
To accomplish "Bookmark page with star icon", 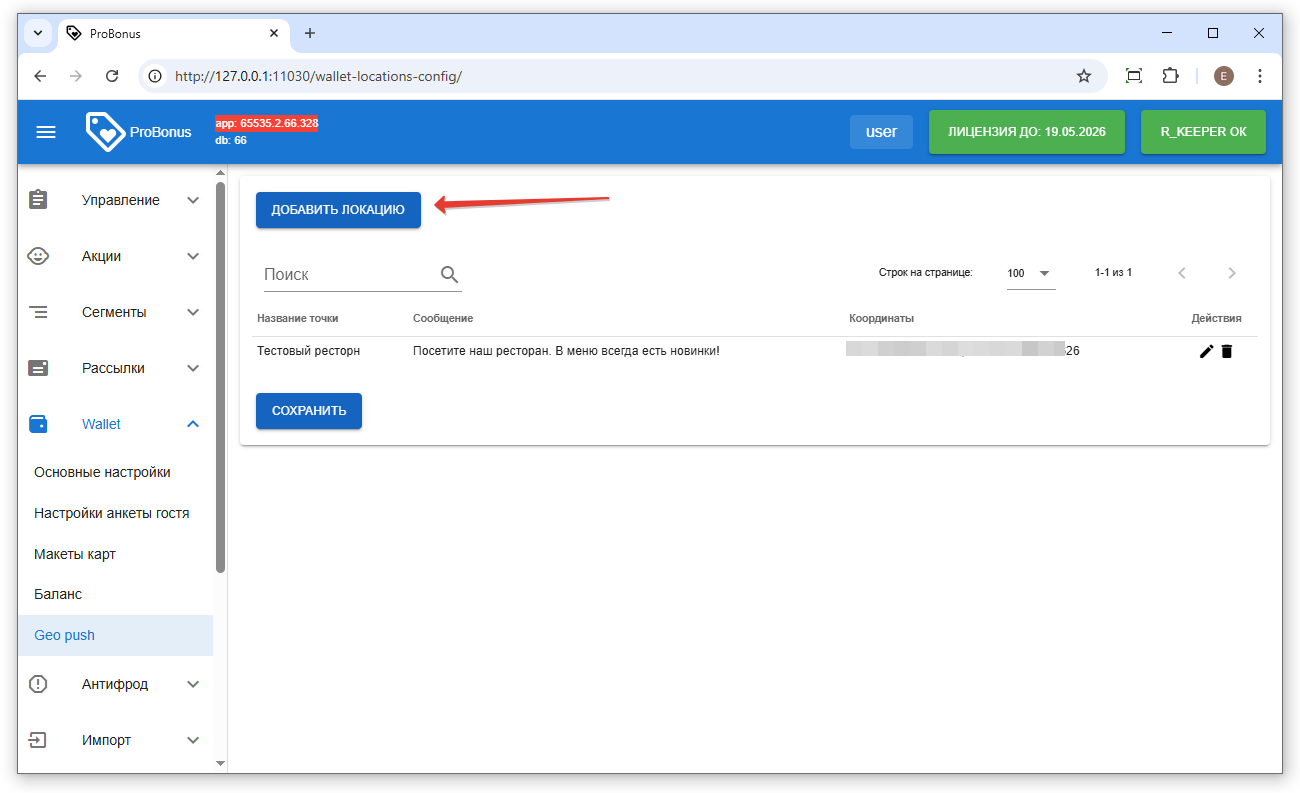I will 1083,76.
